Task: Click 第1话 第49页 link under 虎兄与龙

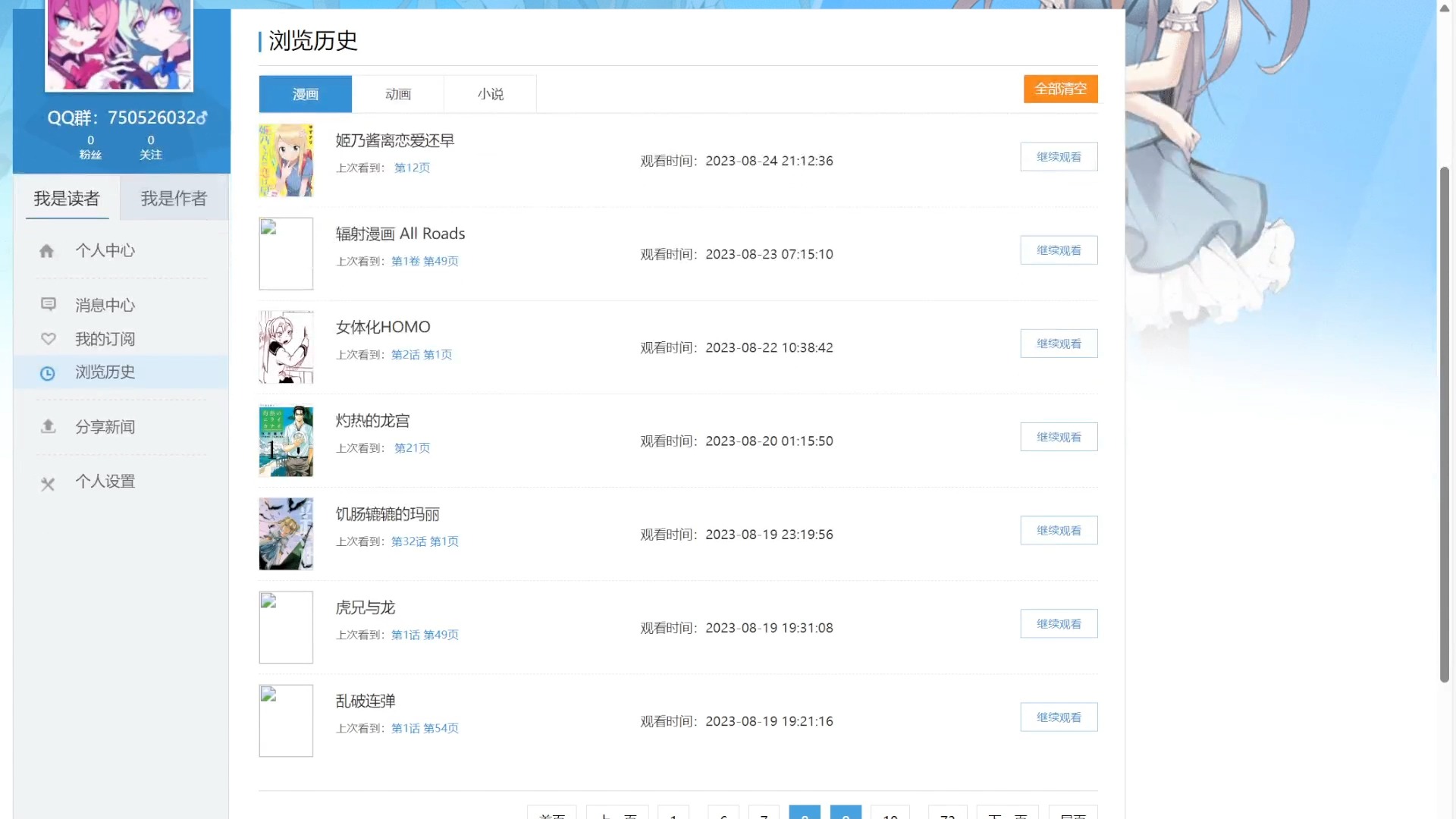Action: coord(425,635)
